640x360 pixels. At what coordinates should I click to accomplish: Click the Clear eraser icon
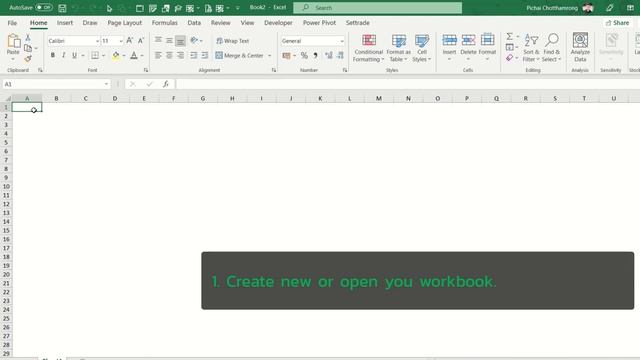(509, 58)
